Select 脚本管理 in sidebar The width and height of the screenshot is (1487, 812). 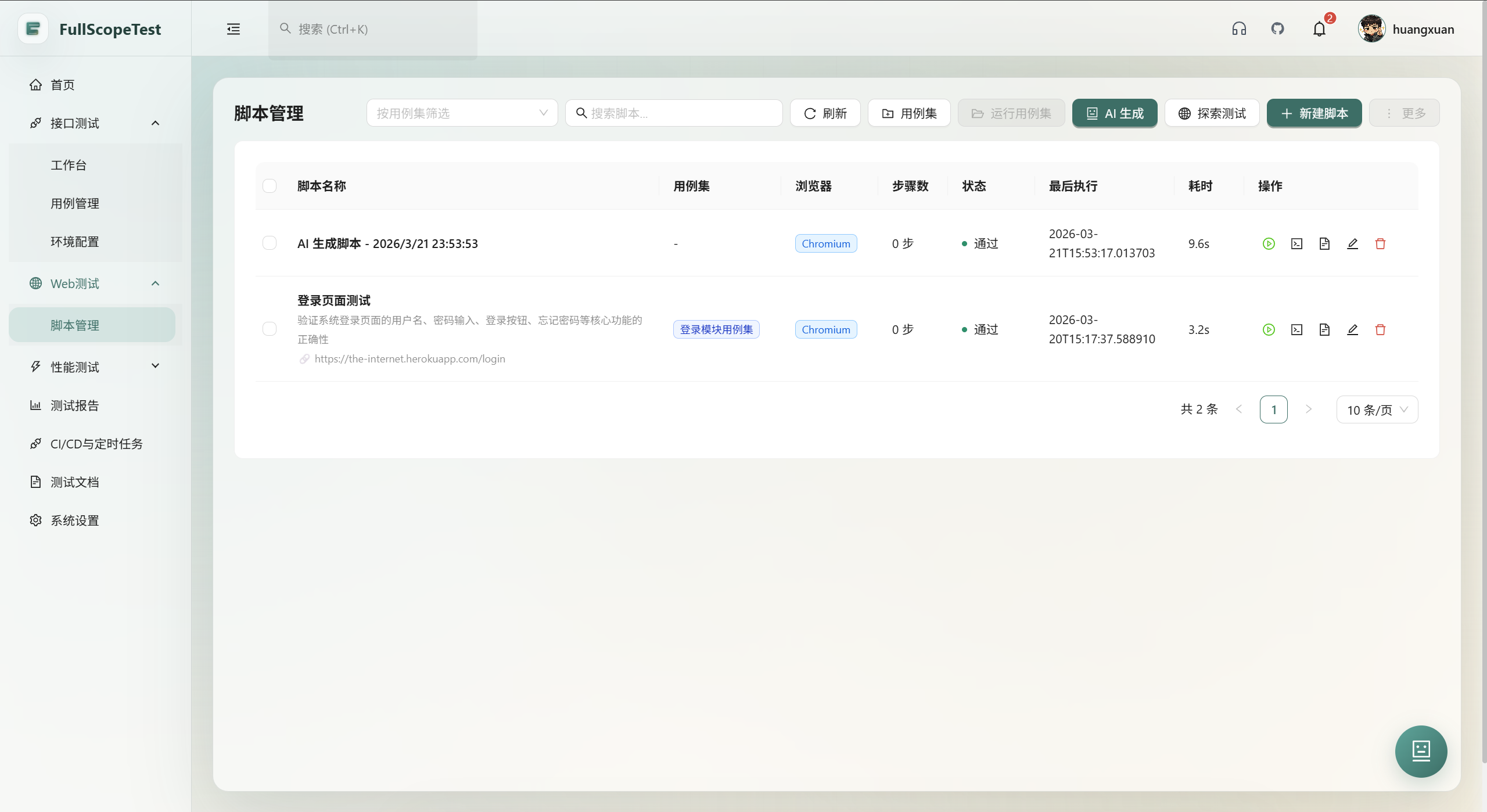point(92,325)
